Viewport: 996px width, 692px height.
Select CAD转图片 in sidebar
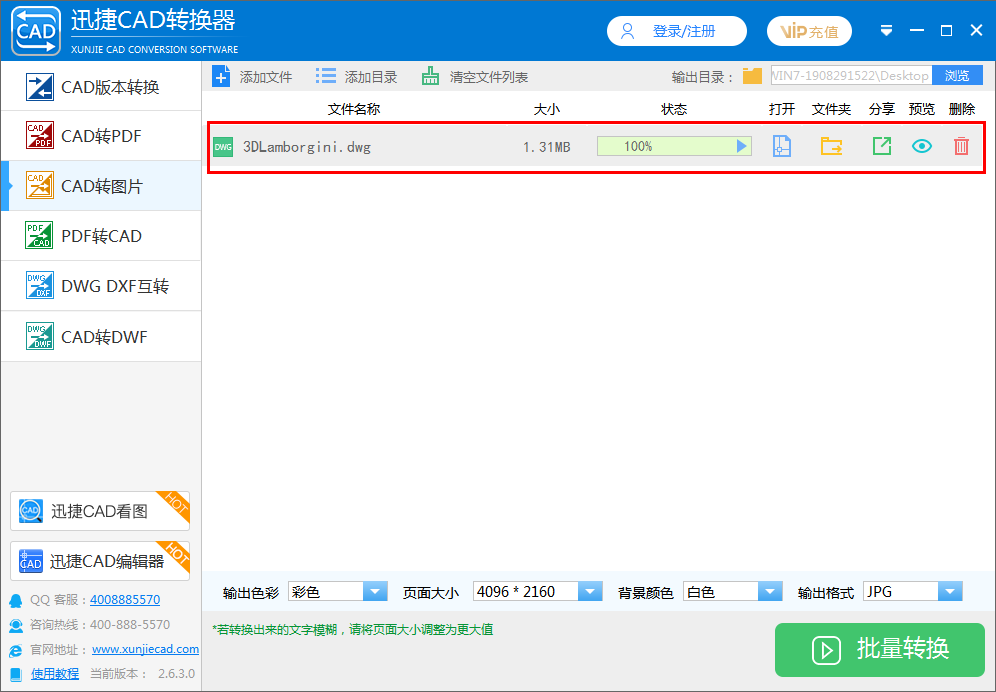coord(101,186)
